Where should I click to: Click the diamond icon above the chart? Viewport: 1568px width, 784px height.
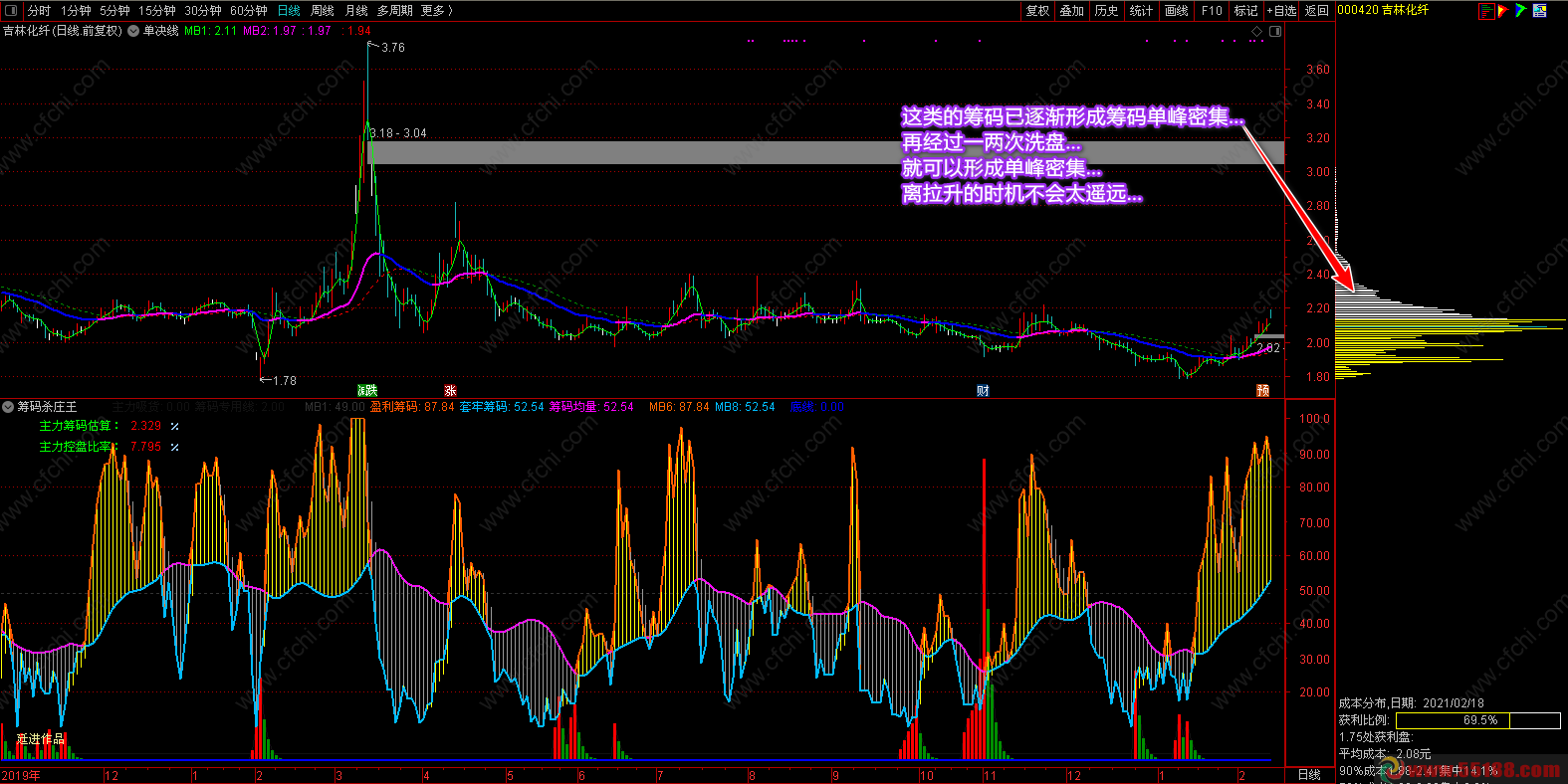1256,31
